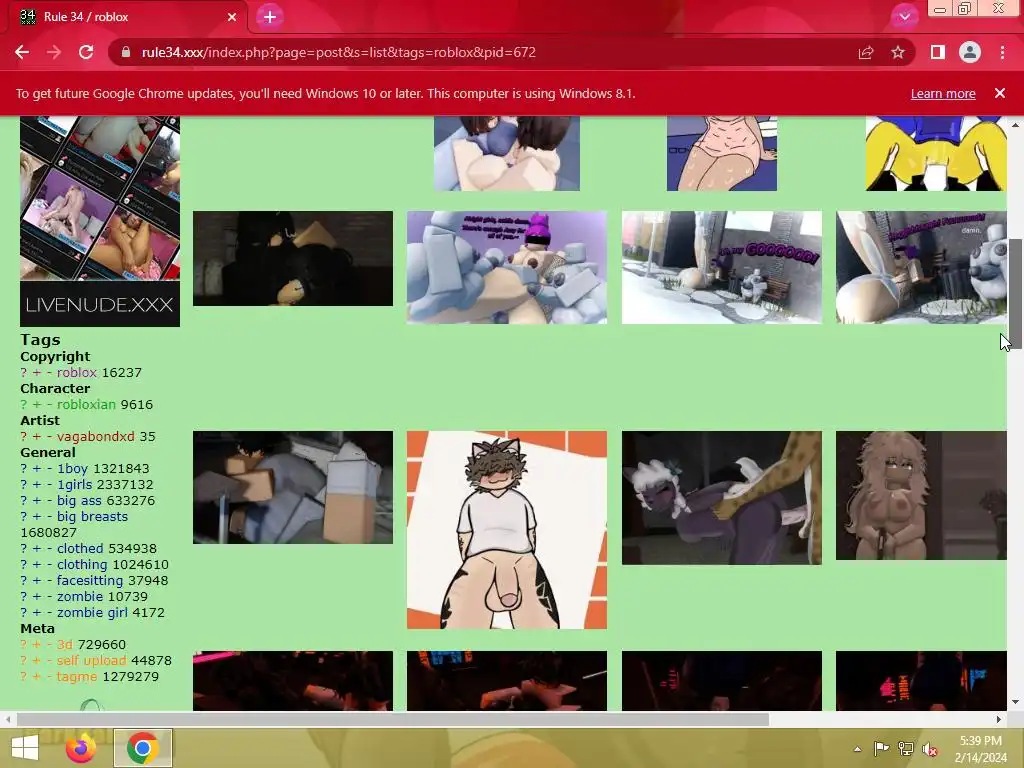Click the horizontal scrollbar thumb
This screenshot has height=768, width=1024.
[392, 720]
